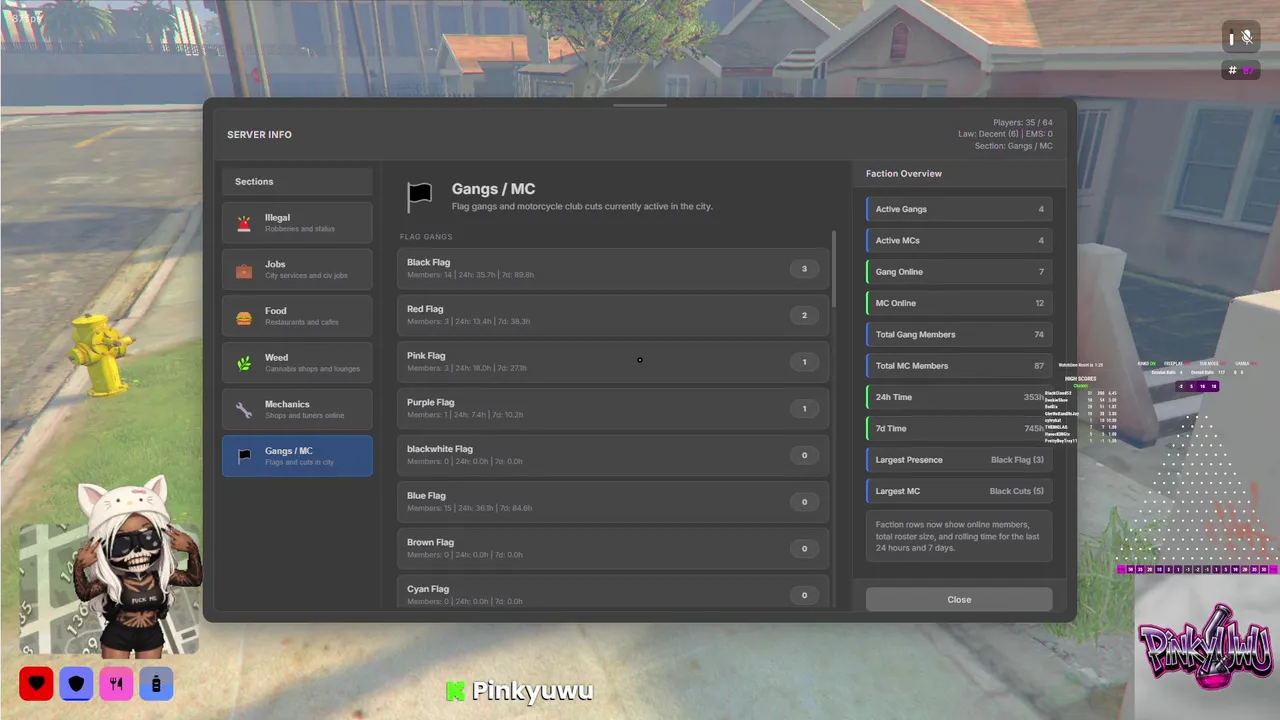Click the Sections sidebar heading

pyautogui.click(x=254, y=181)
